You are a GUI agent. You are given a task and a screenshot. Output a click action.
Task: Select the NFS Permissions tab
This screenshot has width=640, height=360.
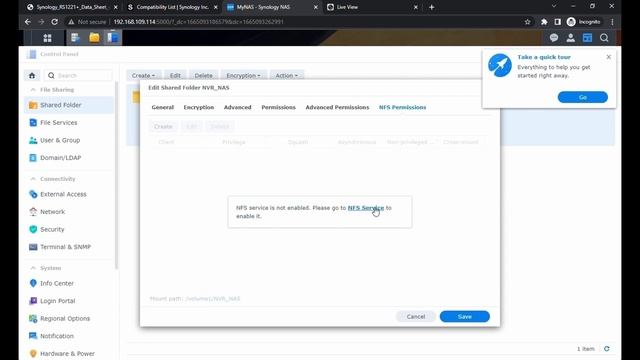[x=402, y=107]
